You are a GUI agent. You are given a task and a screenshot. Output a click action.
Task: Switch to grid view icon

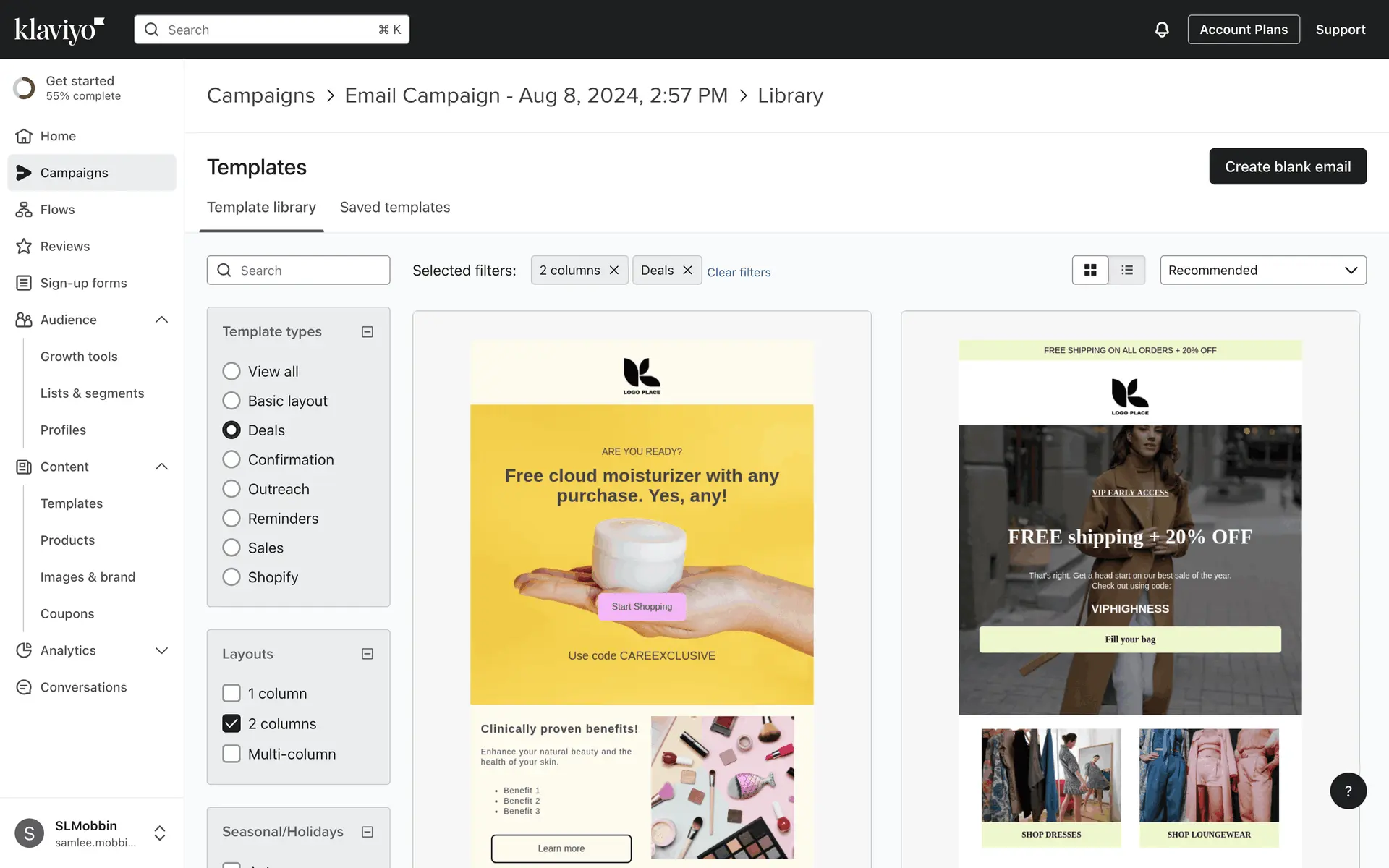[1090, 270]
